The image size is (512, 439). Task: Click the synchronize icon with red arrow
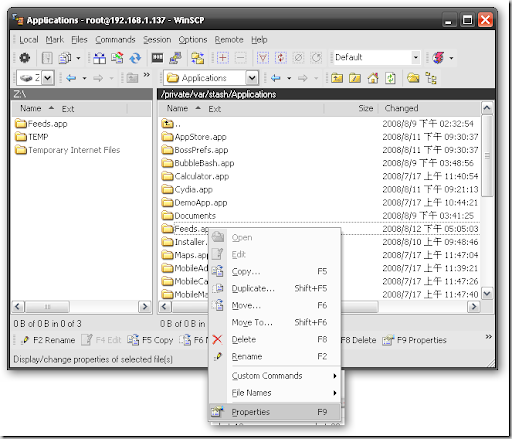(x=117, y=58)
